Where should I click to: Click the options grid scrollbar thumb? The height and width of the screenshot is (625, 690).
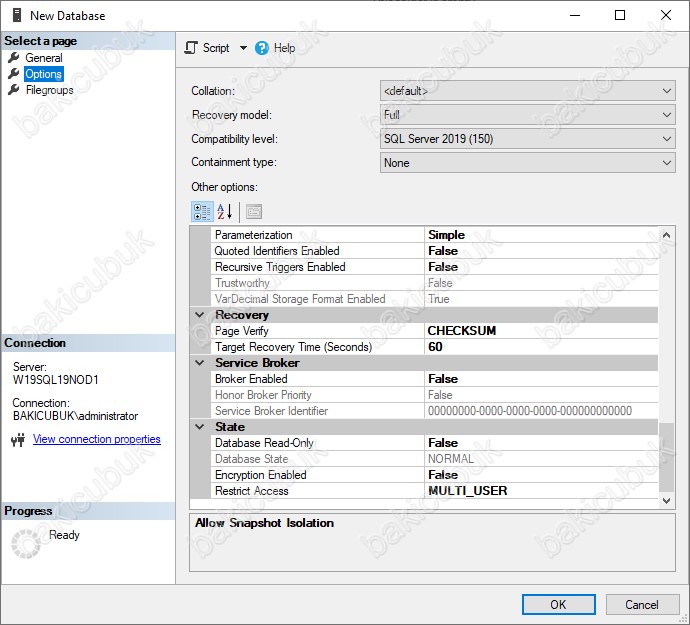coord(666,456)
